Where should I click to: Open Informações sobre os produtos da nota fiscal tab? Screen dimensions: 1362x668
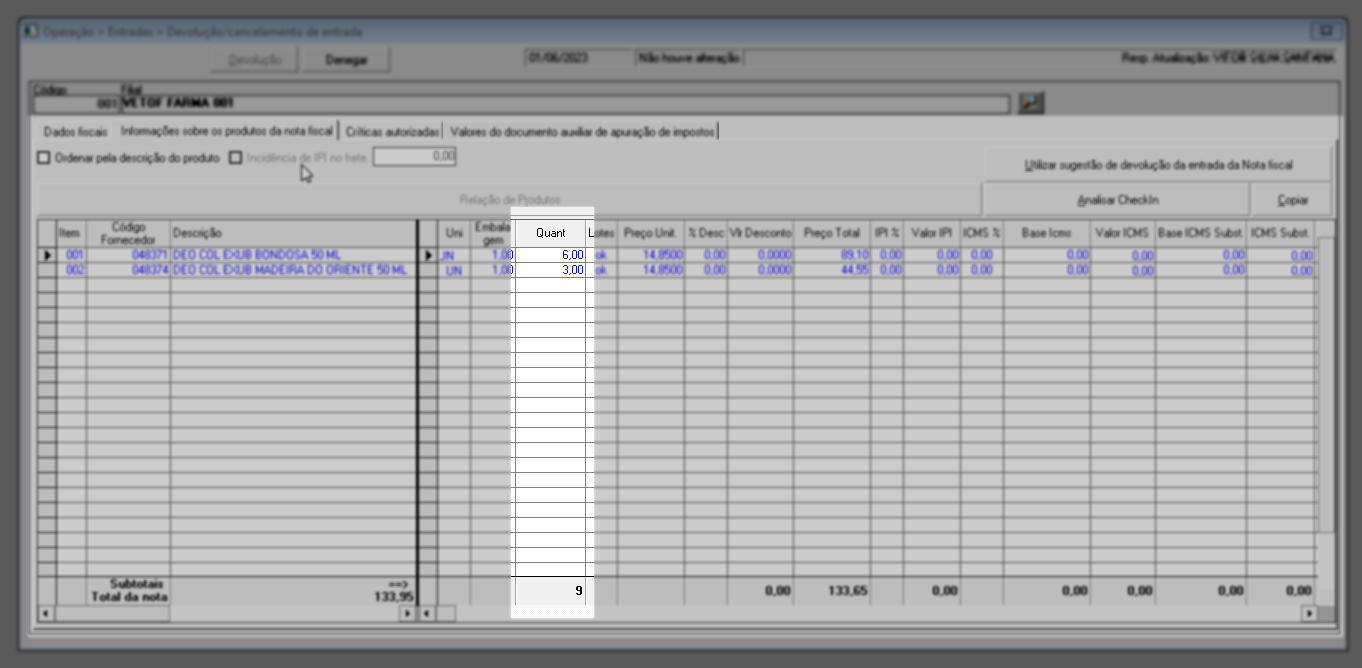pyautogui.click(x=227, y=131)
